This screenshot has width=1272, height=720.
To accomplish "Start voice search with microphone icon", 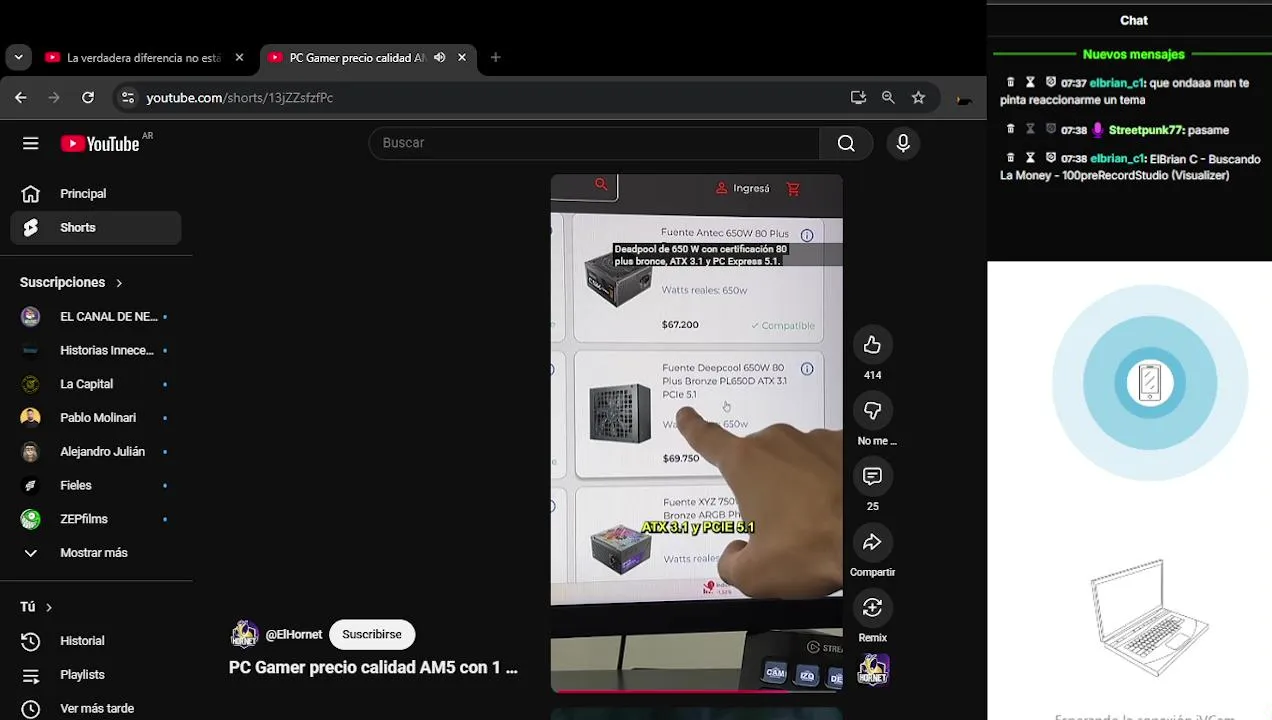I will click(903, 143).
